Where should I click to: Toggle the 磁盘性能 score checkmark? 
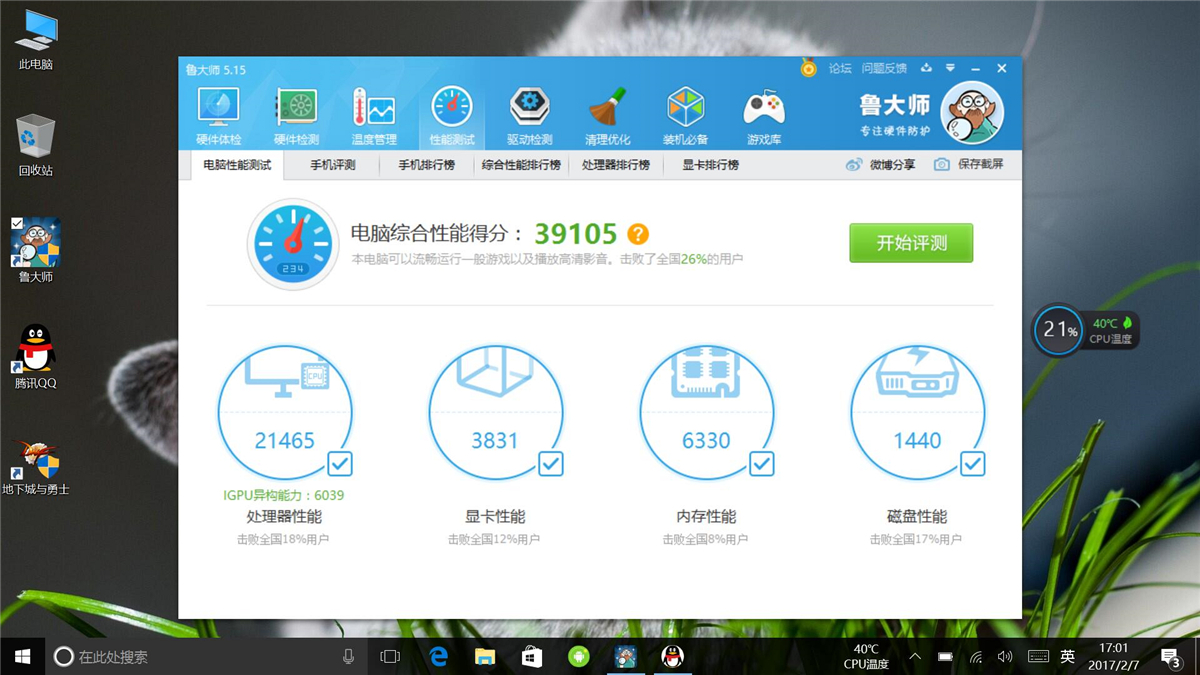tap(973, 464)
